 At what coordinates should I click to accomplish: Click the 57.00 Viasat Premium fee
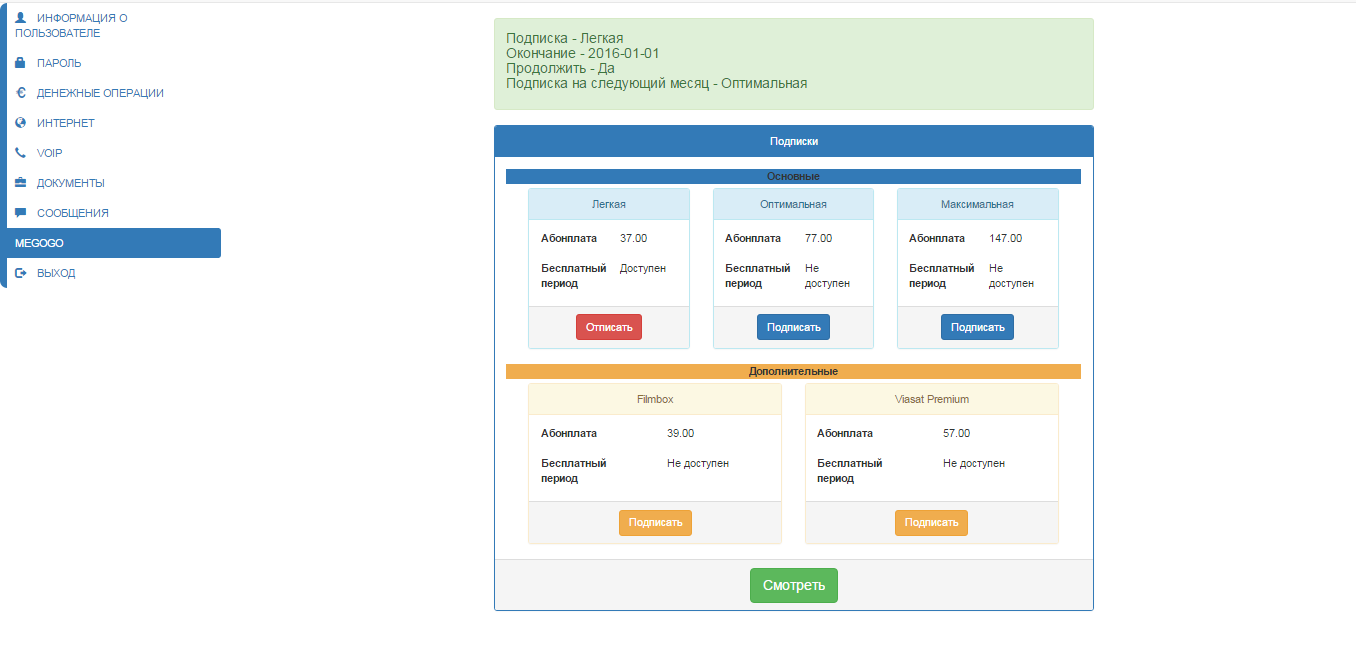(x=956, y=433)
